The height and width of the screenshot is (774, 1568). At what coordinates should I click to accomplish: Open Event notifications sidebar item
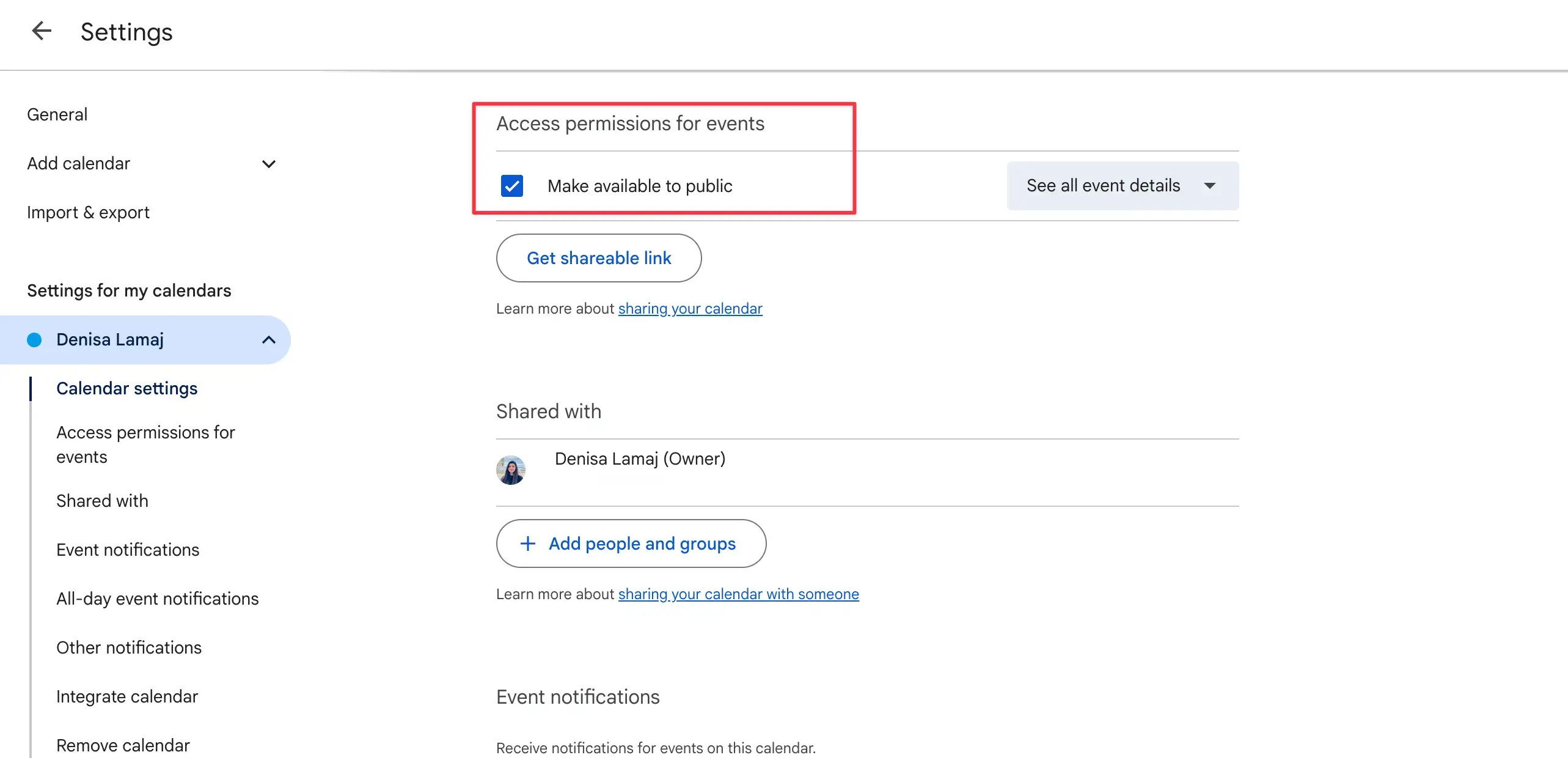(128, 550)
